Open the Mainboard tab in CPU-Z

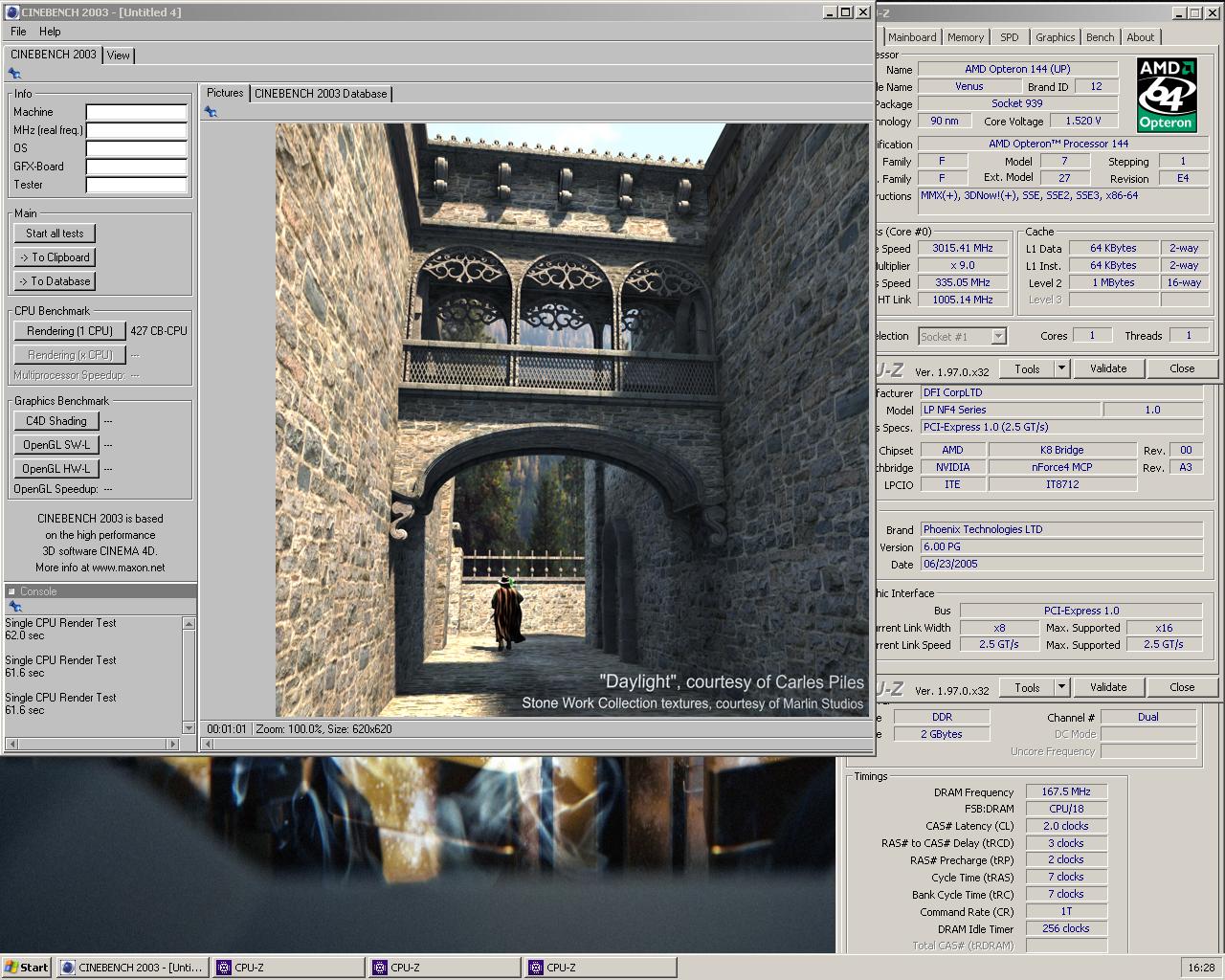(x=912, y=37)
